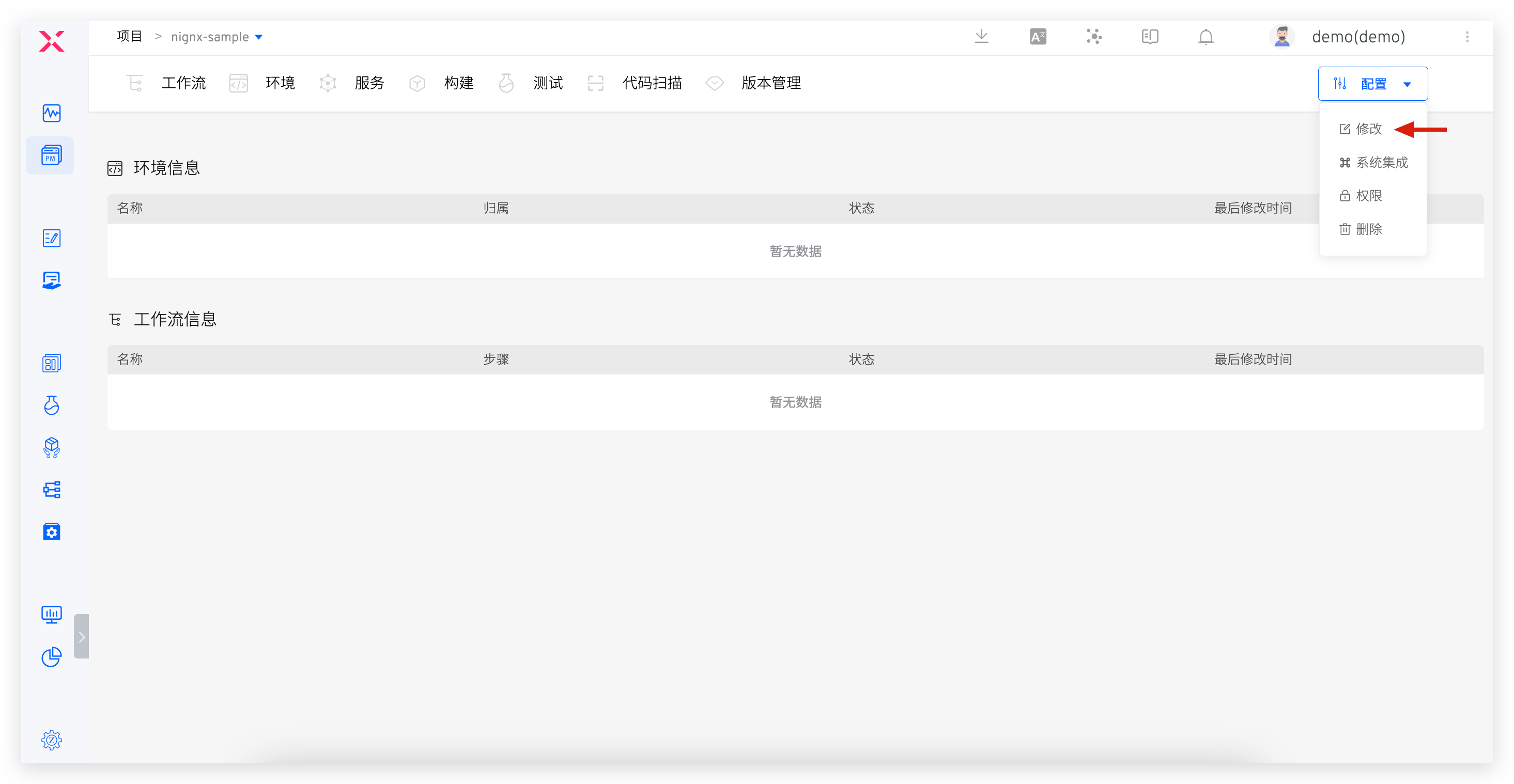Open the three-dot user menu
The height and width of the screenshot is (784, 1514).
pos(1467,37)
